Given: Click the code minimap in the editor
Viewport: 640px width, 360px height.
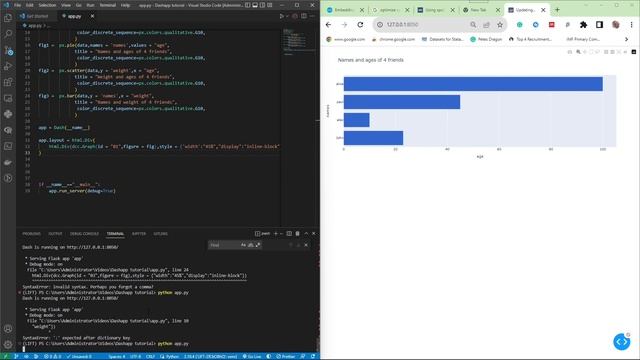Looking at the screenshot, I should pyautogui.click(x=299, y=42).
